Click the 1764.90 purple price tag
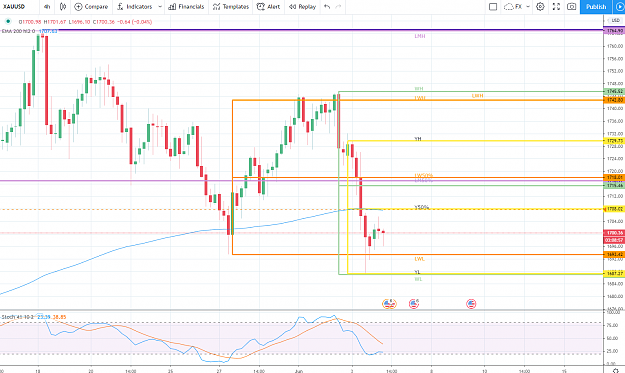The image size is (625, 373). (614, 31)
